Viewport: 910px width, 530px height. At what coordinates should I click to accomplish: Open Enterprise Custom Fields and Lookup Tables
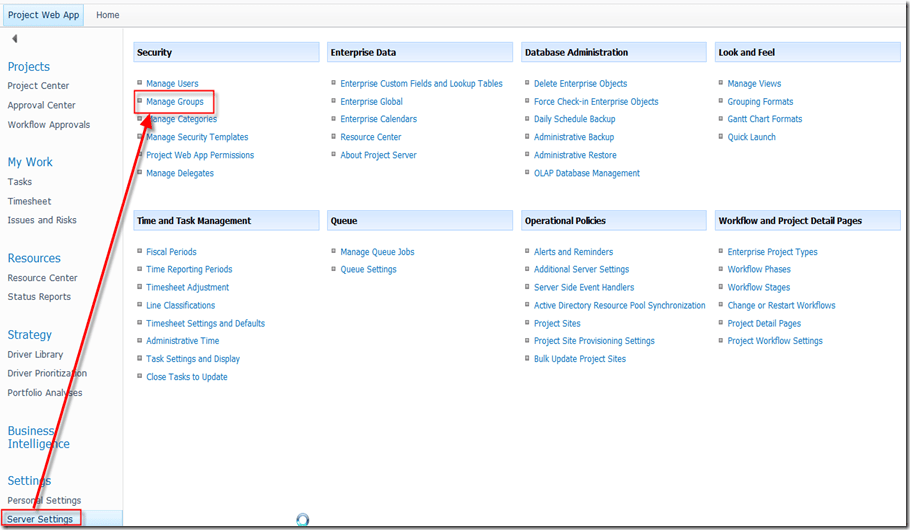point(421,84)
